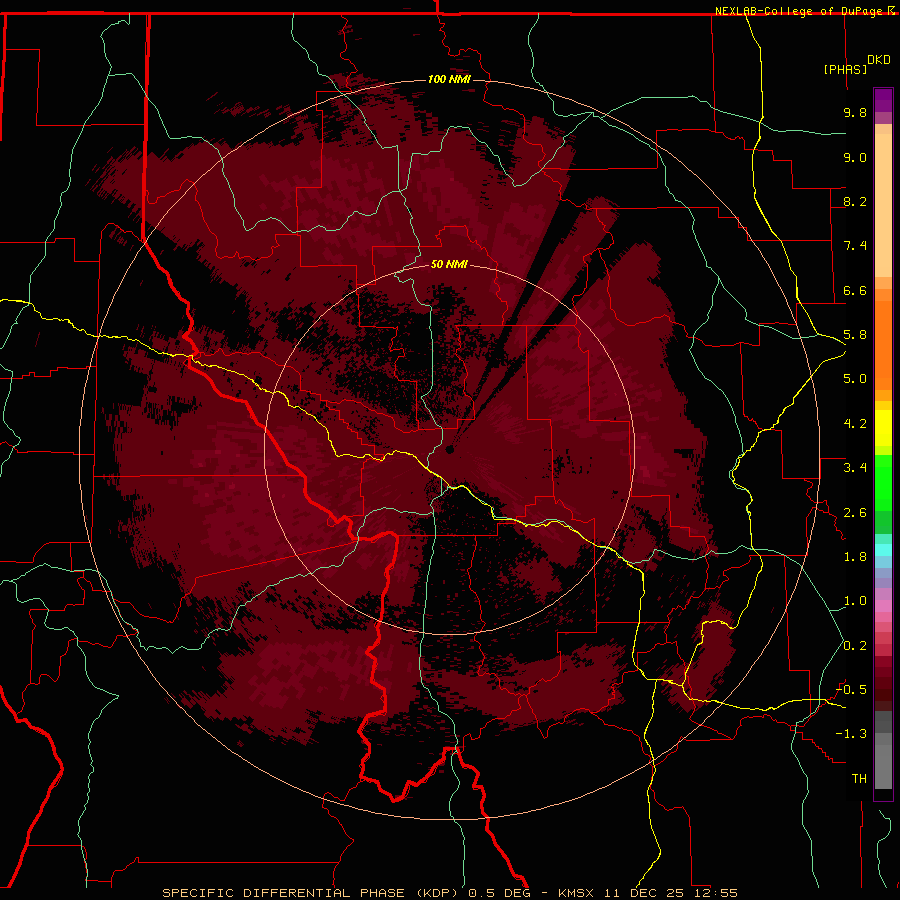Screen dimensions: 900x900
Task: Click the Specific Differential Phase product caption
Action: tap(449, 893)
